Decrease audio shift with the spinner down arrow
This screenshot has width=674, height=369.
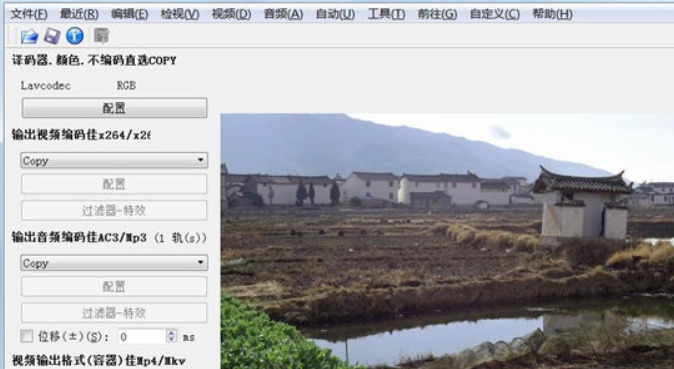coord(172,340)
